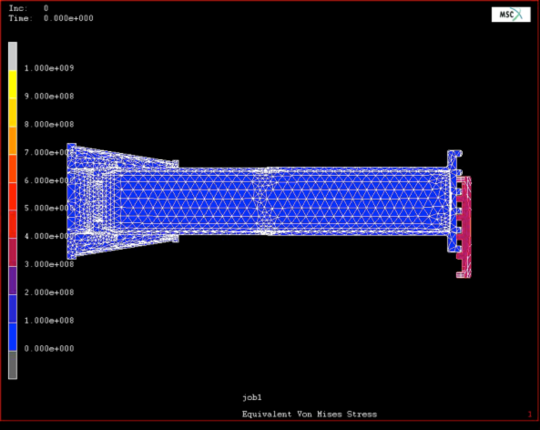Select the light gray top legend swatch
540x430 pixels.
pos(12,56)
